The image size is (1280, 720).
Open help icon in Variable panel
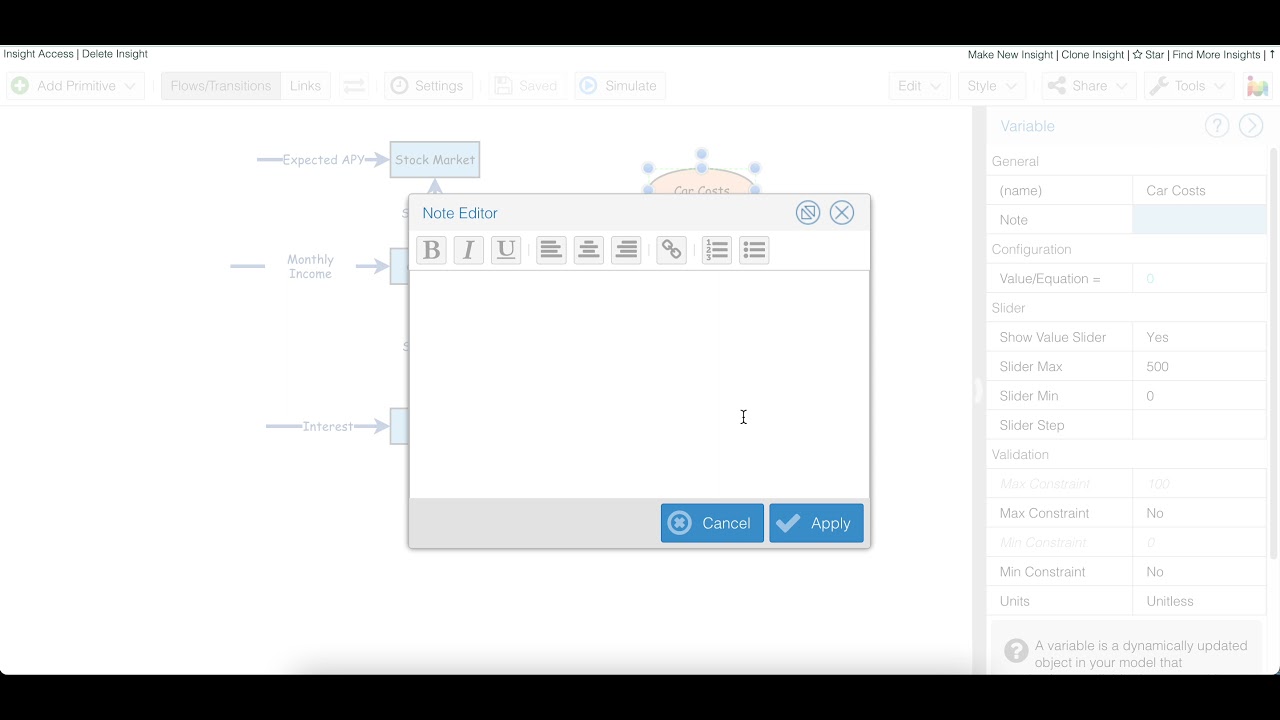[1217, 125]
